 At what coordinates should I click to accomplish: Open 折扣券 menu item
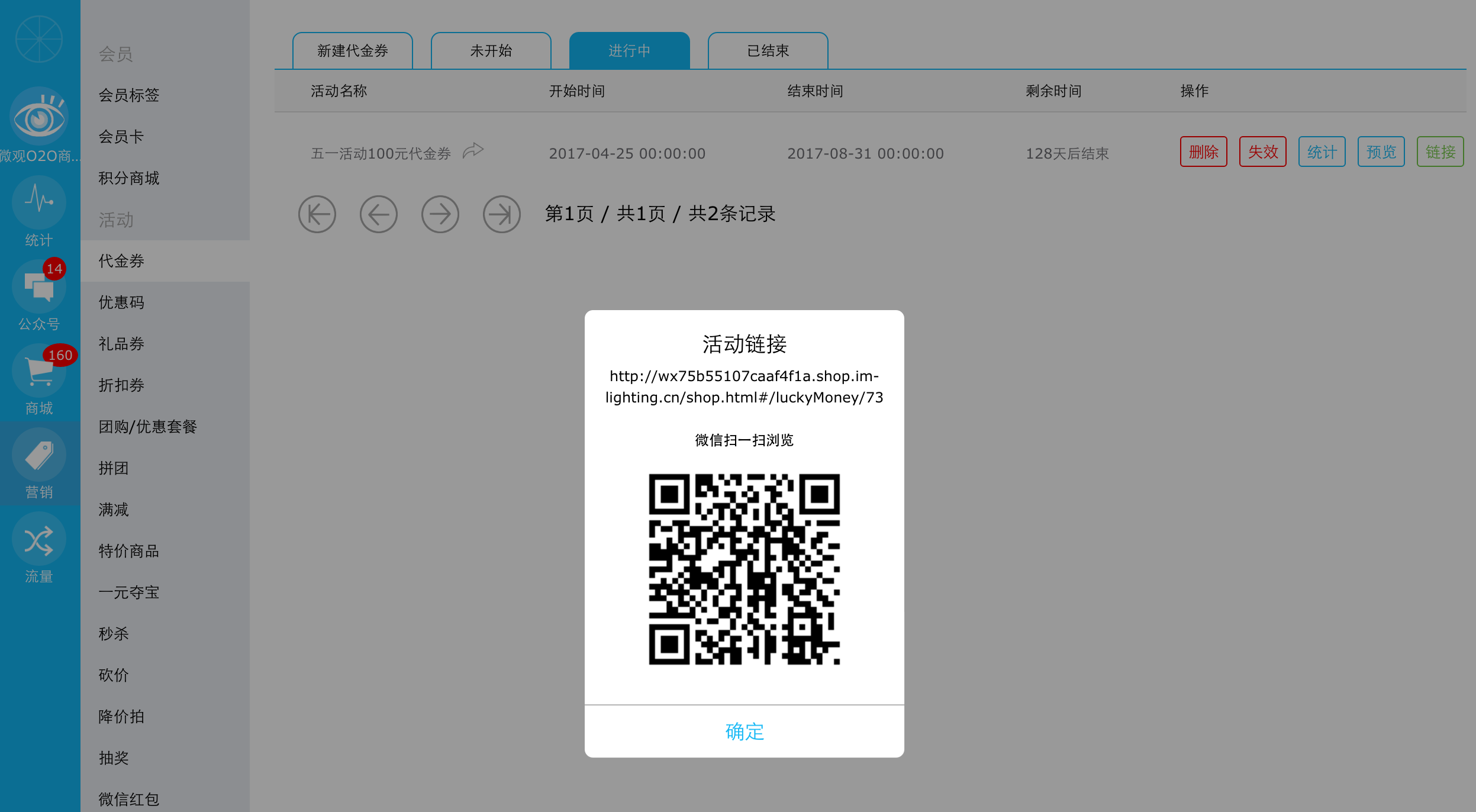point(165,385)
